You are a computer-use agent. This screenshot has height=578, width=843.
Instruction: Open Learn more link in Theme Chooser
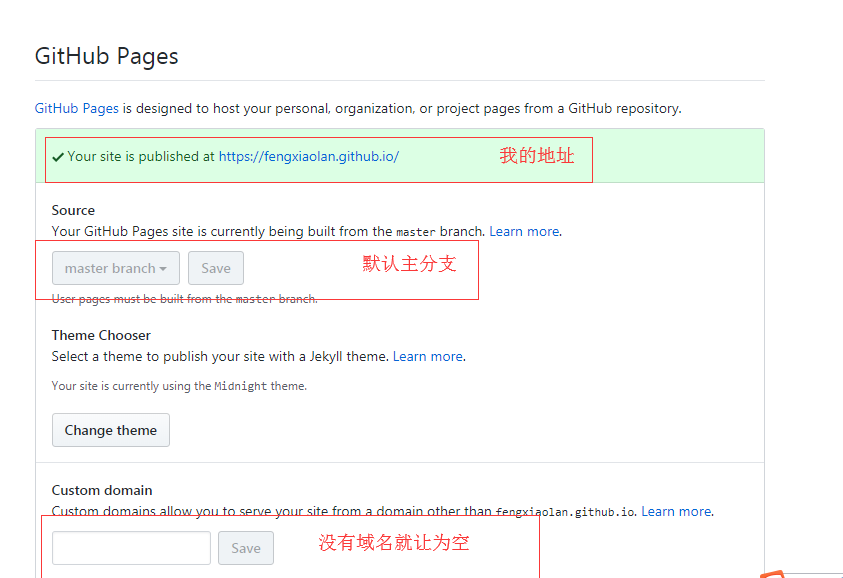(428, 356)
